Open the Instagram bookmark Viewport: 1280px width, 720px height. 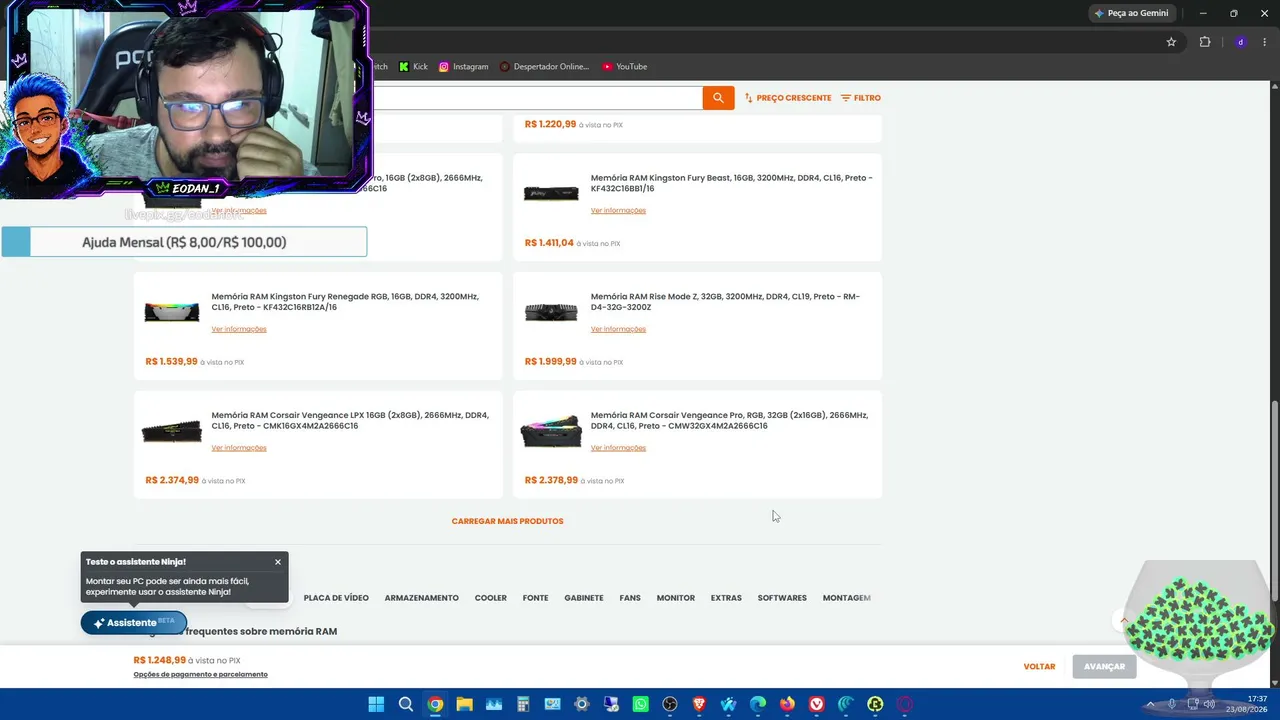pos(463,67)
